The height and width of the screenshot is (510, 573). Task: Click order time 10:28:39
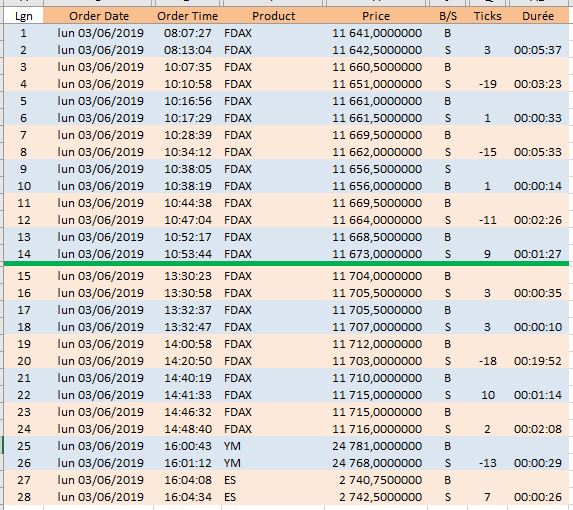tap(187, 135)
